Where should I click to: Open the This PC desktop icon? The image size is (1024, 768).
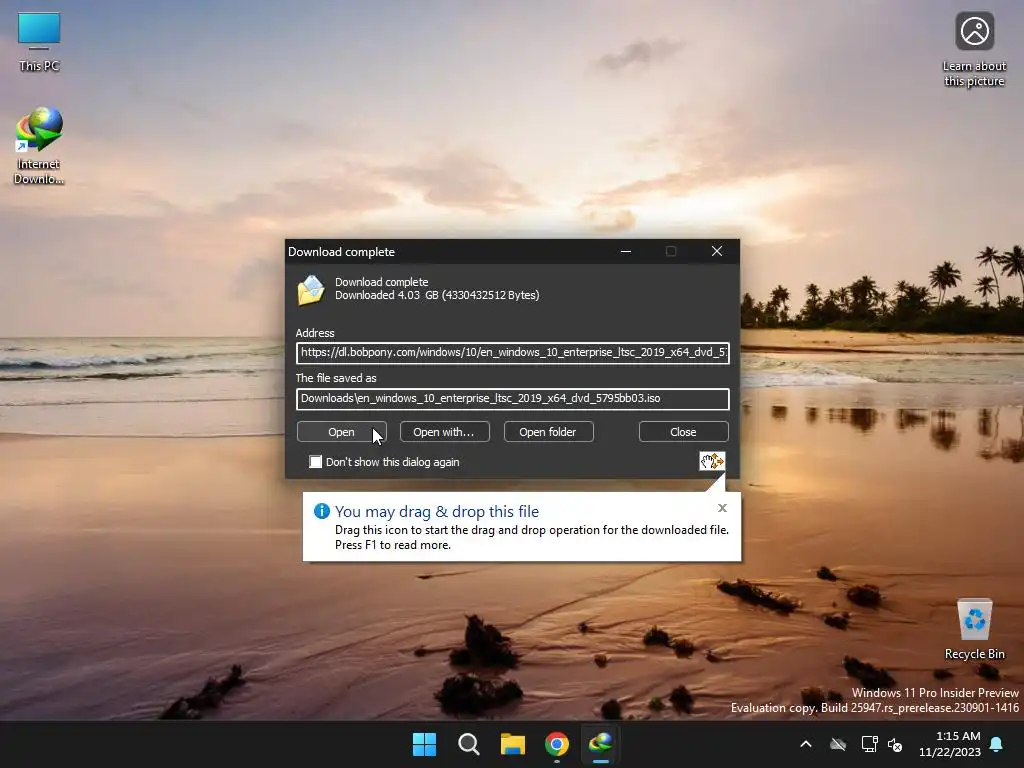click(39, 40)
